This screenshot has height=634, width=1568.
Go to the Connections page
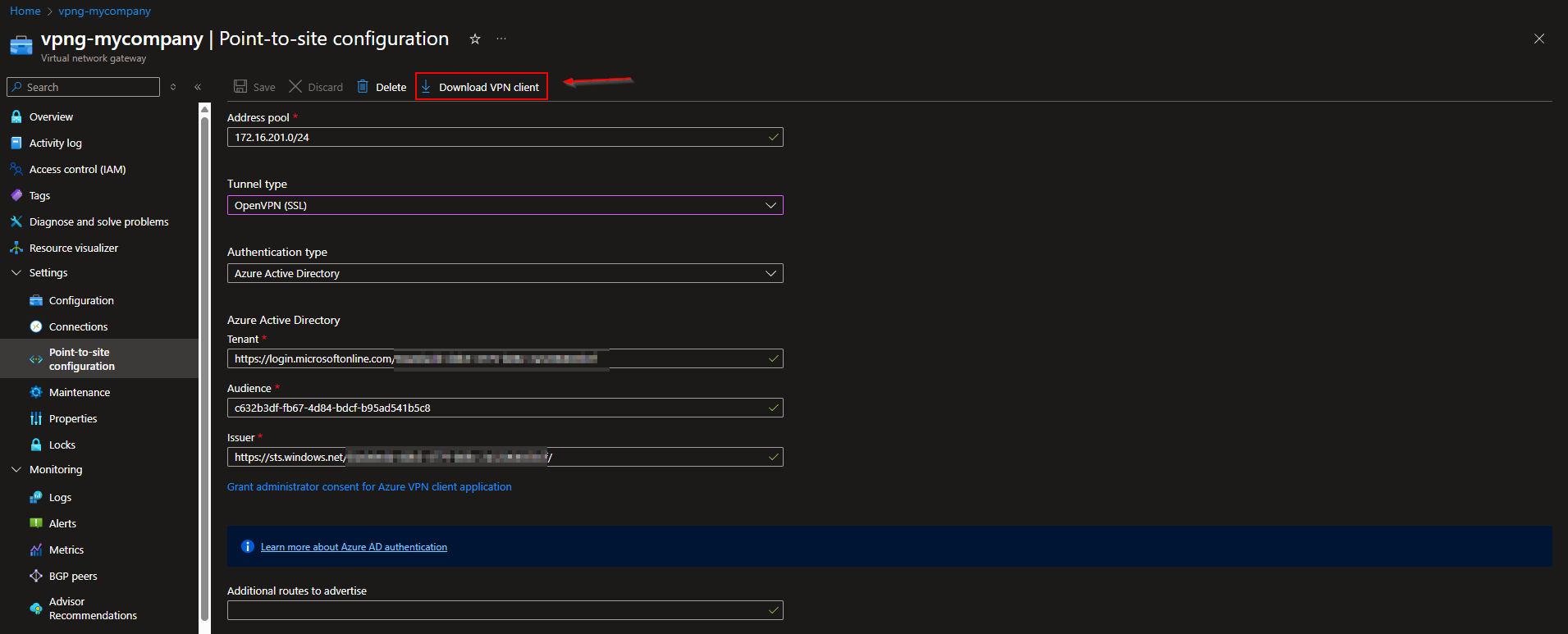(78, 326)
